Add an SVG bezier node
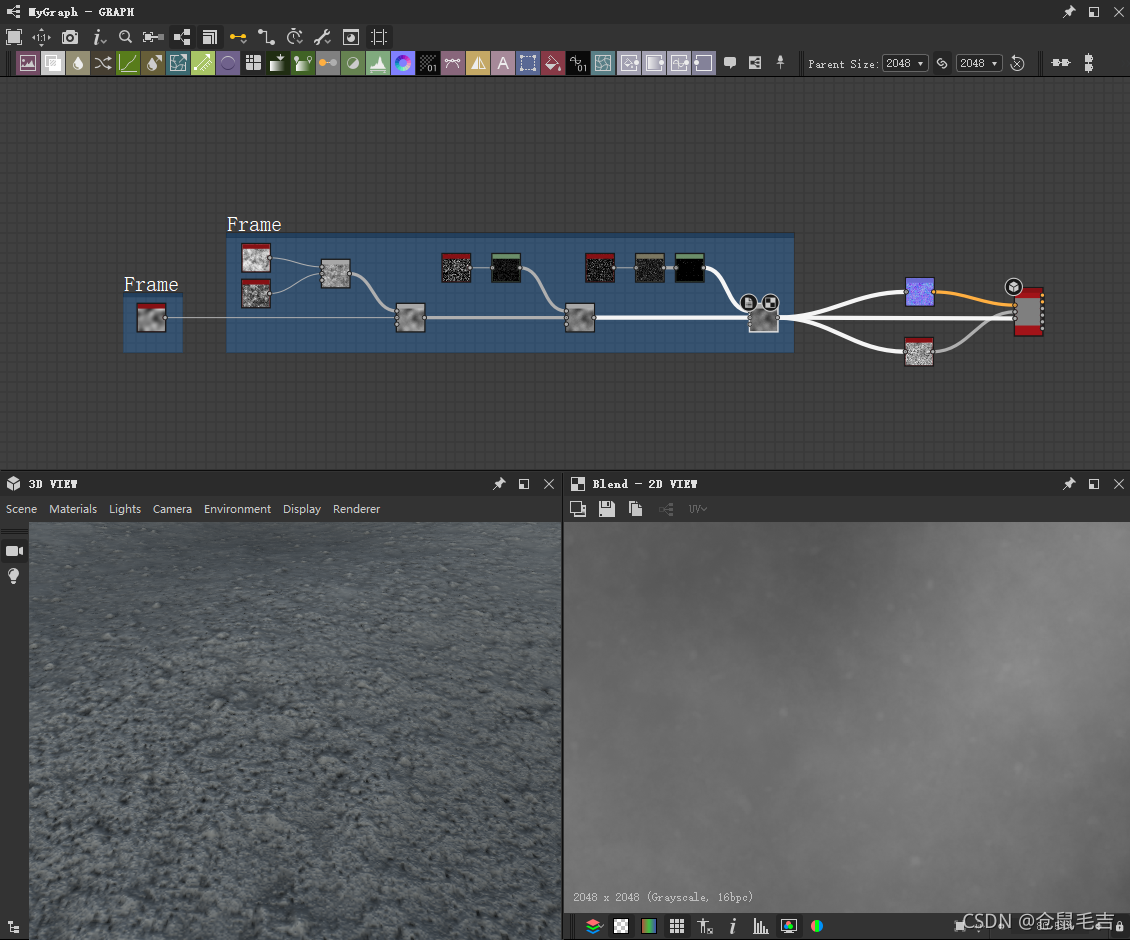1130x940 pixels. pyautogui.click(x=453, y=63)
